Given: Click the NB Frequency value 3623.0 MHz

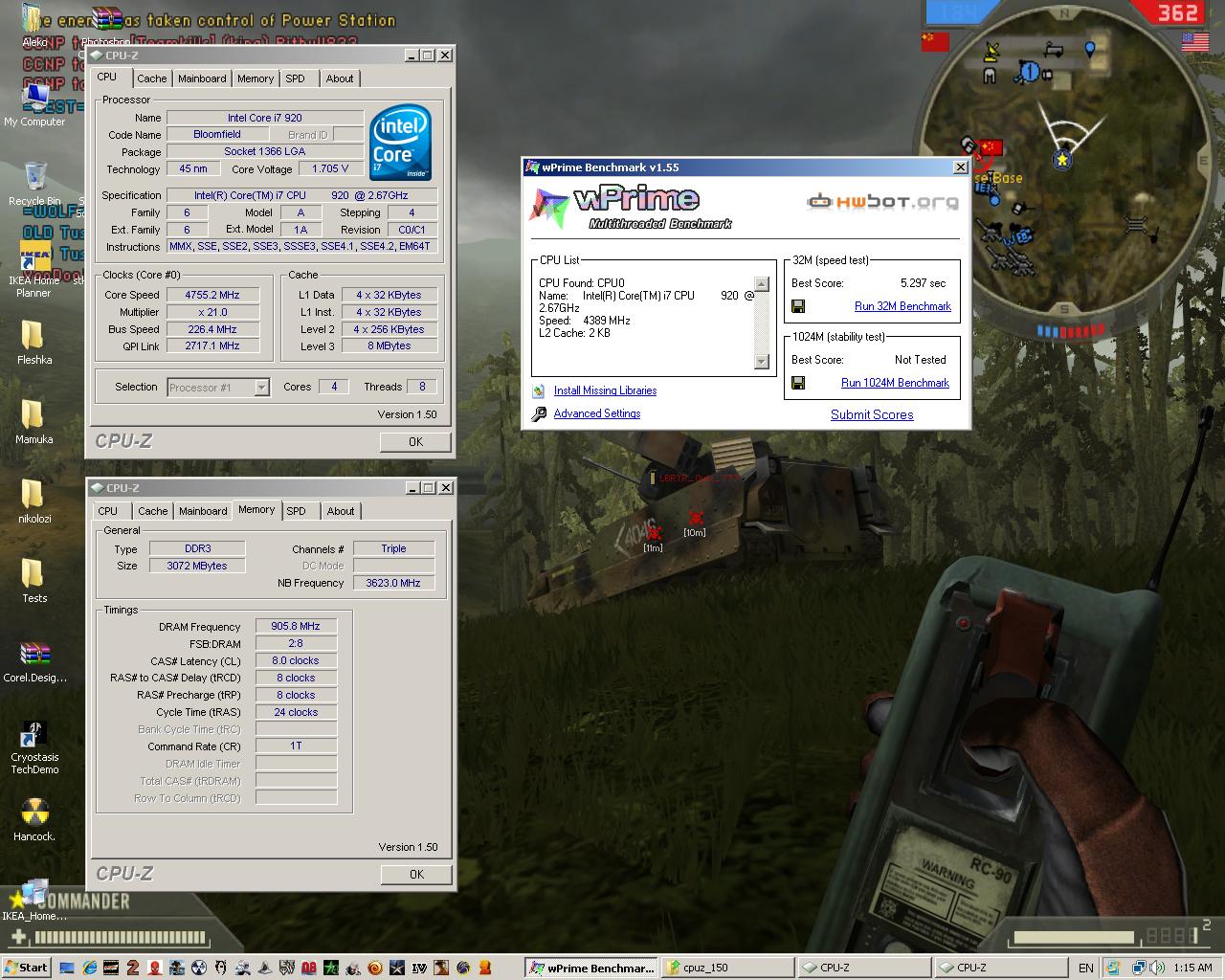Looking at the screenshot, I should pos(393,582).
